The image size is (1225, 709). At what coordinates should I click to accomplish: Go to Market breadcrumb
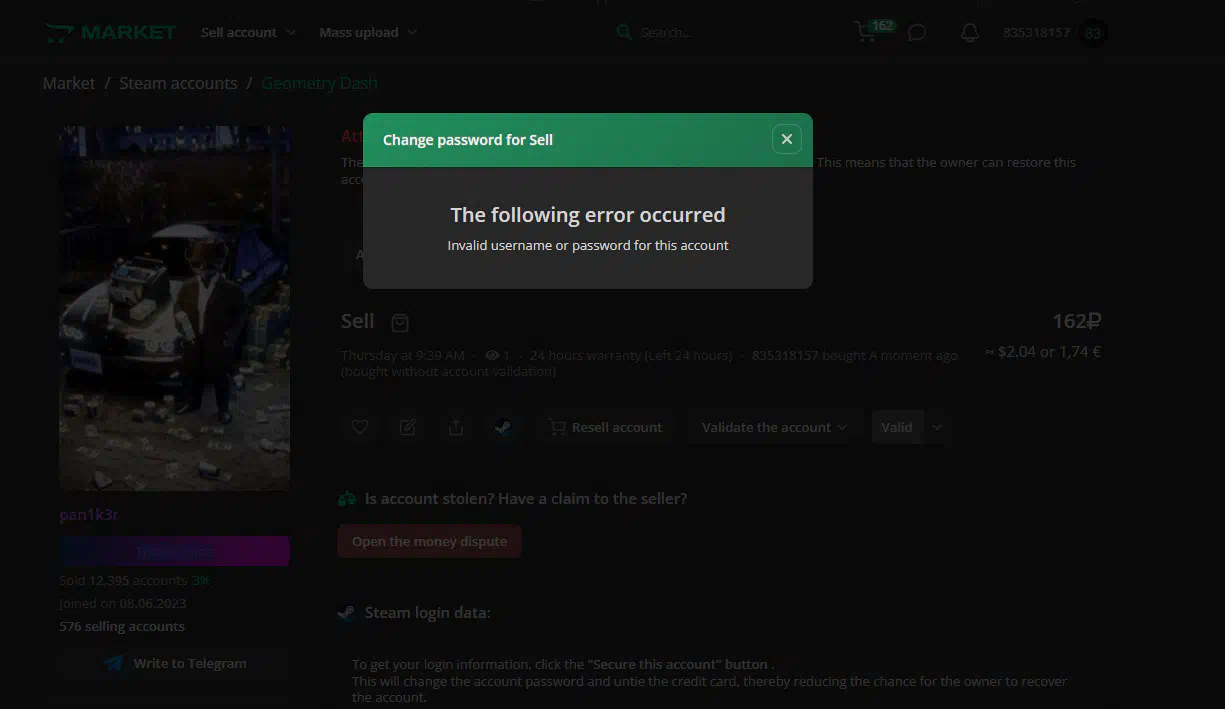coord(69,83)
